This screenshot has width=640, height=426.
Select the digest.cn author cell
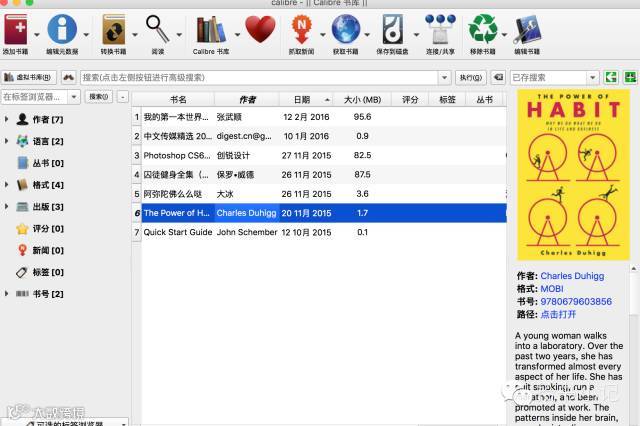(x=247, y=136)
